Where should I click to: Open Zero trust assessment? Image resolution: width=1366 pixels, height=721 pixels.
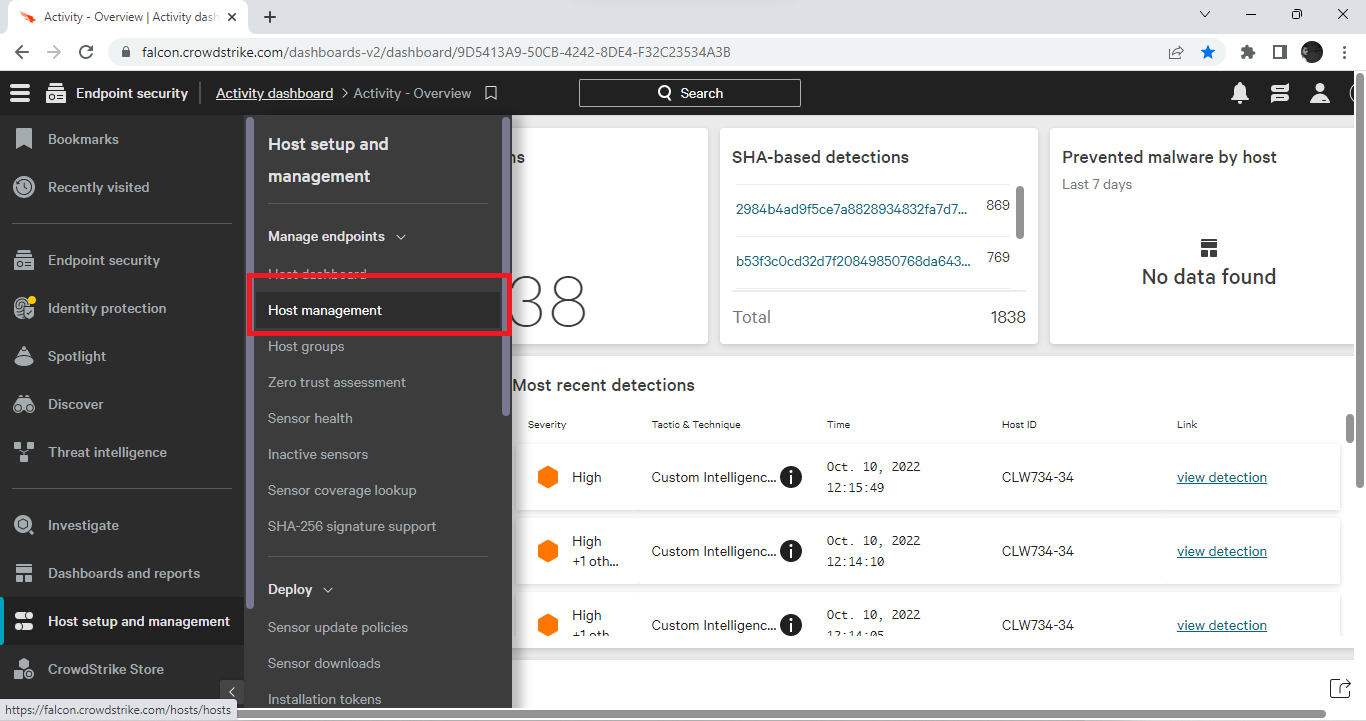pos(337,382)
